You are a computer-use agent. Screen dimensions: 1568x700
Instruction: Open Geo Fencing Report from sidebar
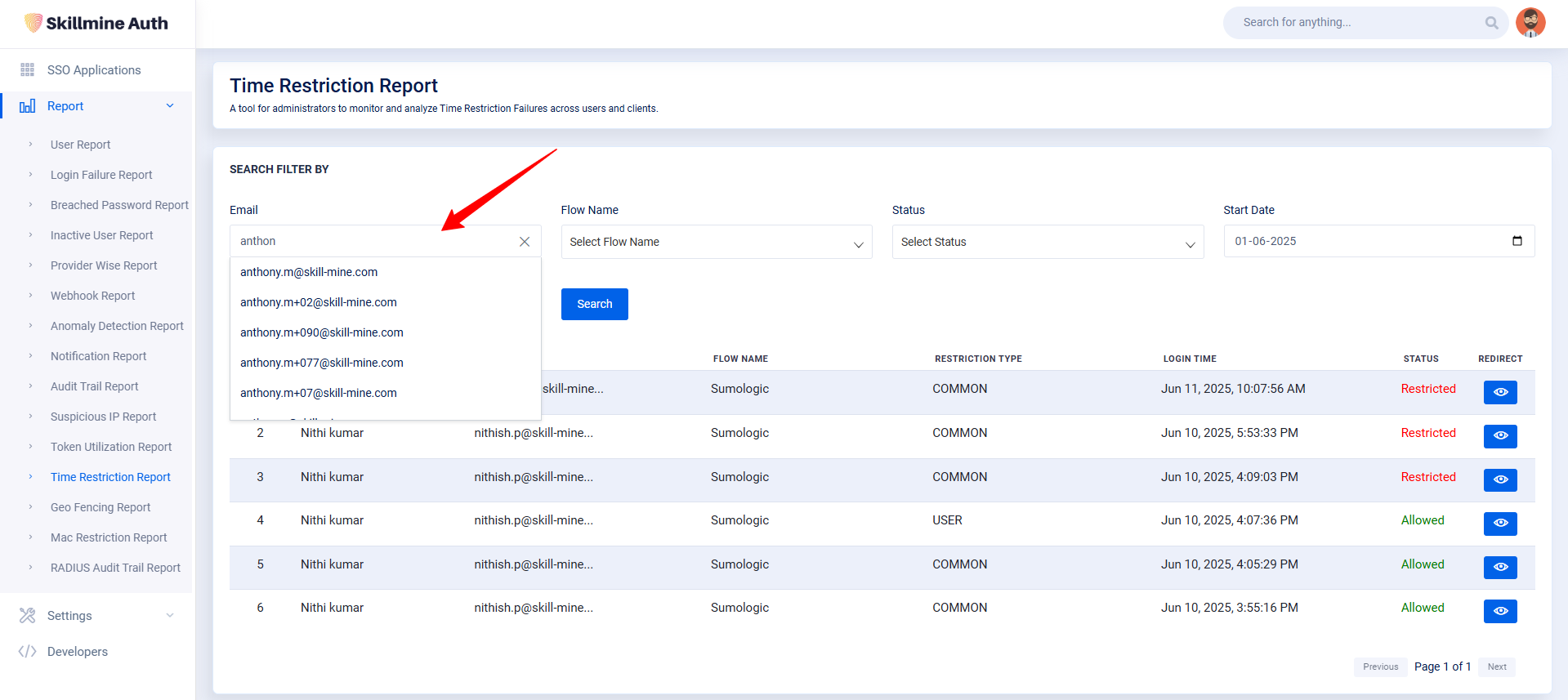pos(101,507)
